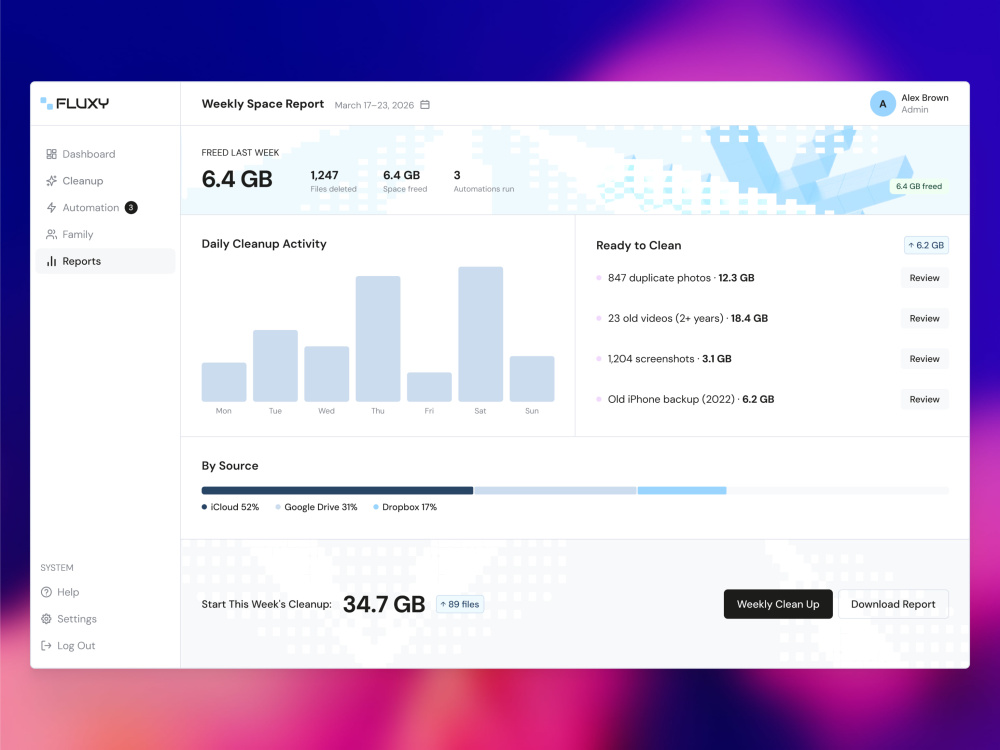
Task: Review the 23 old videos
Action: click(924, 318)
